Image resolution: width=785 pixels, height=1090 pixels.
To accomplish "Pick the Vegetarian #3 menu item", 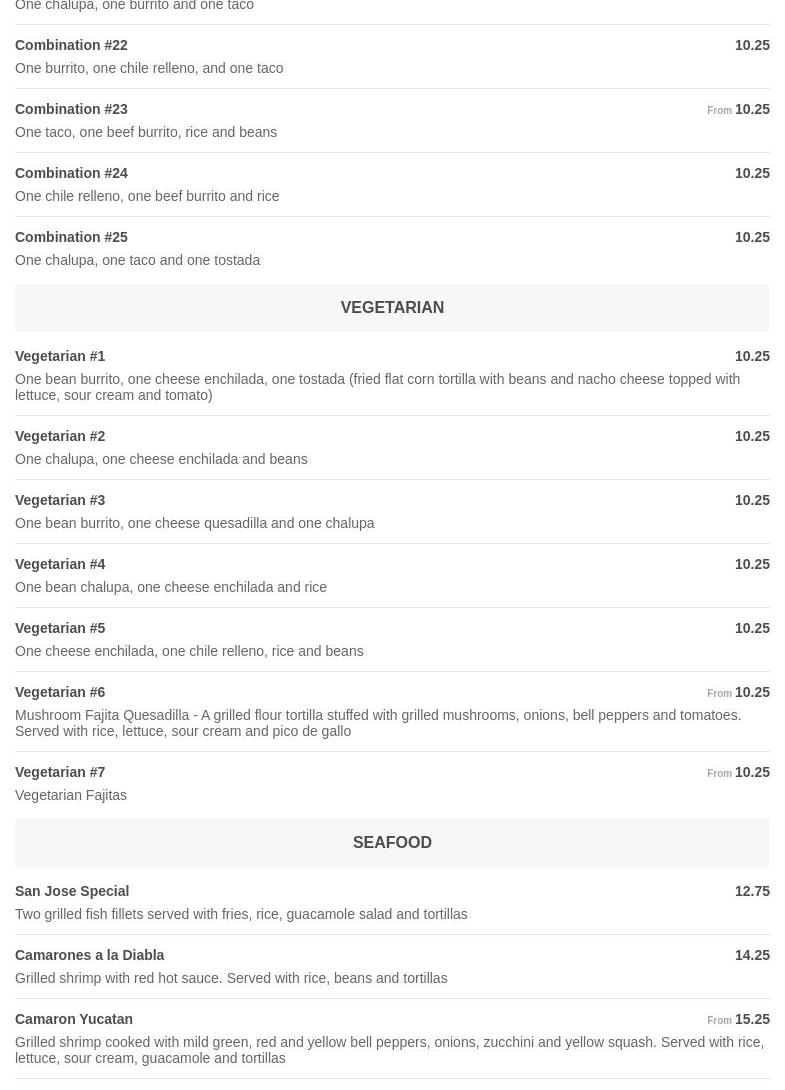I will pos(60,500).
